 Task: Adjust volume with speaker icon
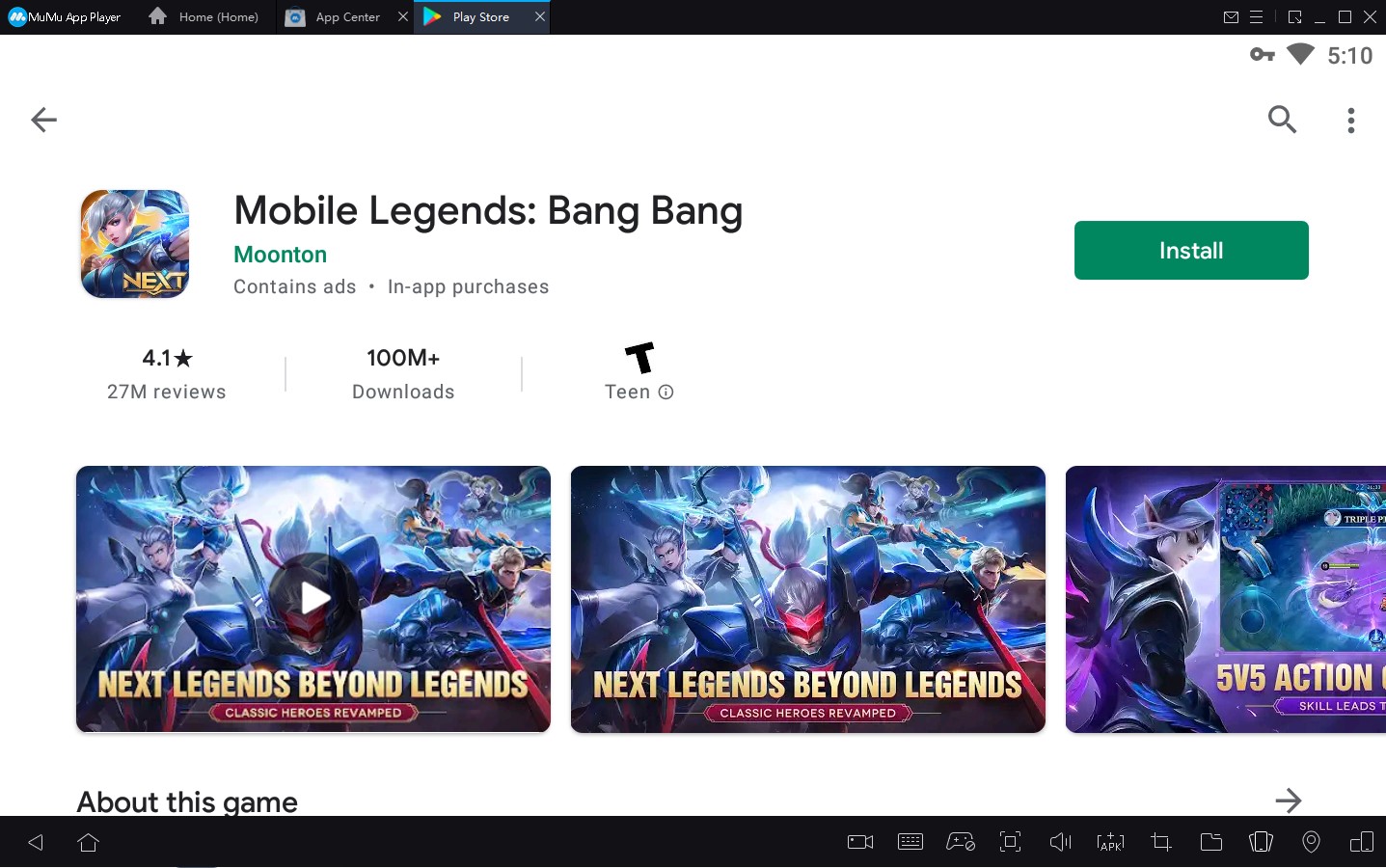(1061, 842)
